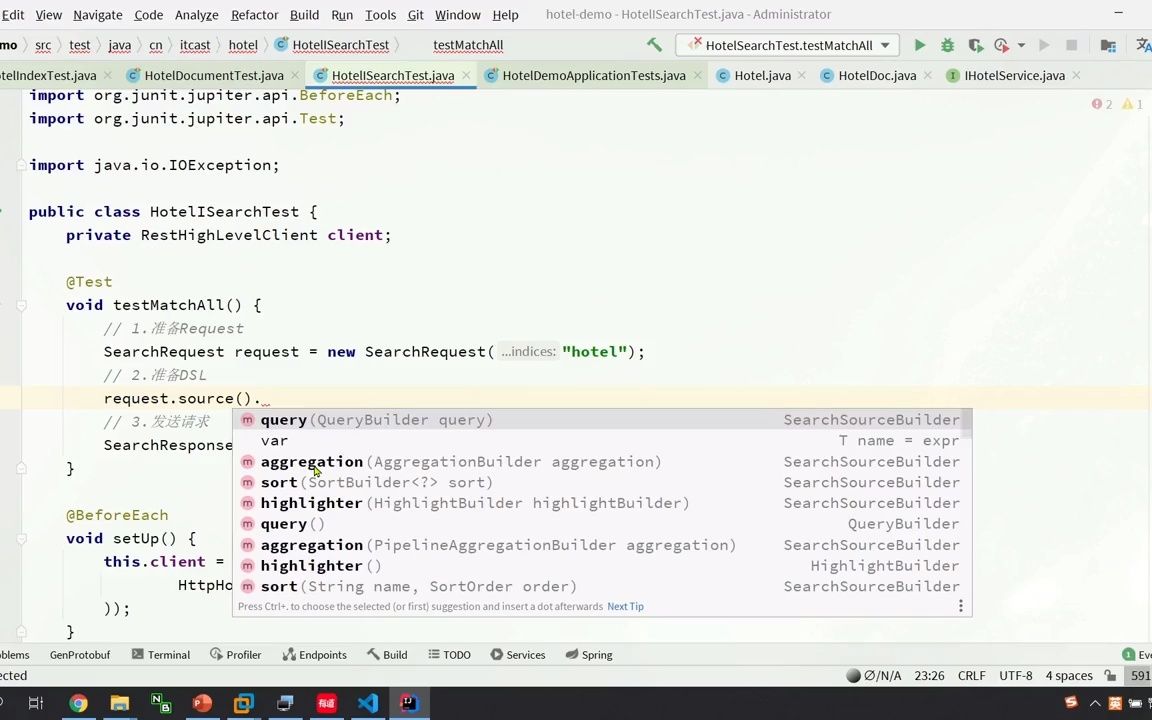Open the run configuration dropdown for HotelSearchTest.testMatchAll
Image resolution: width=1152 pixels, height=720 pixels.
(x=884, y=45)
